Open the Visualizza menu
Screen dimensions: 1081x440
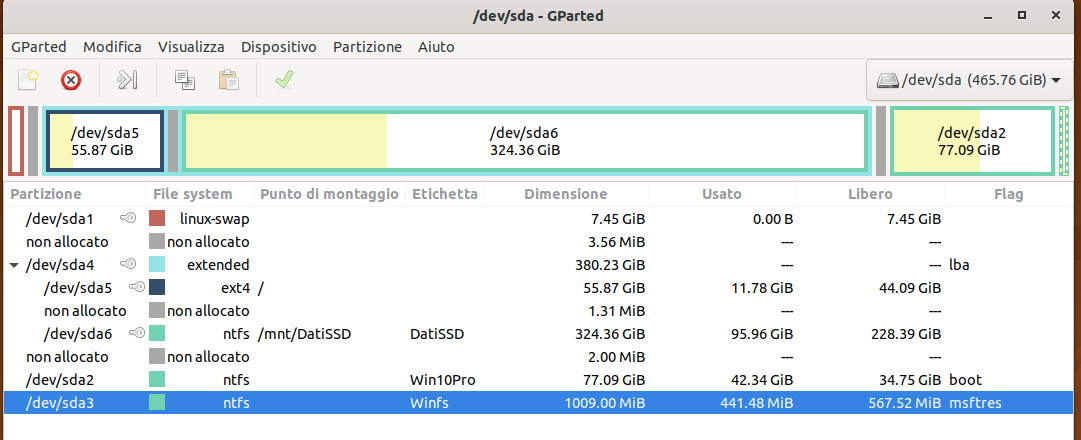pos(191,47)
